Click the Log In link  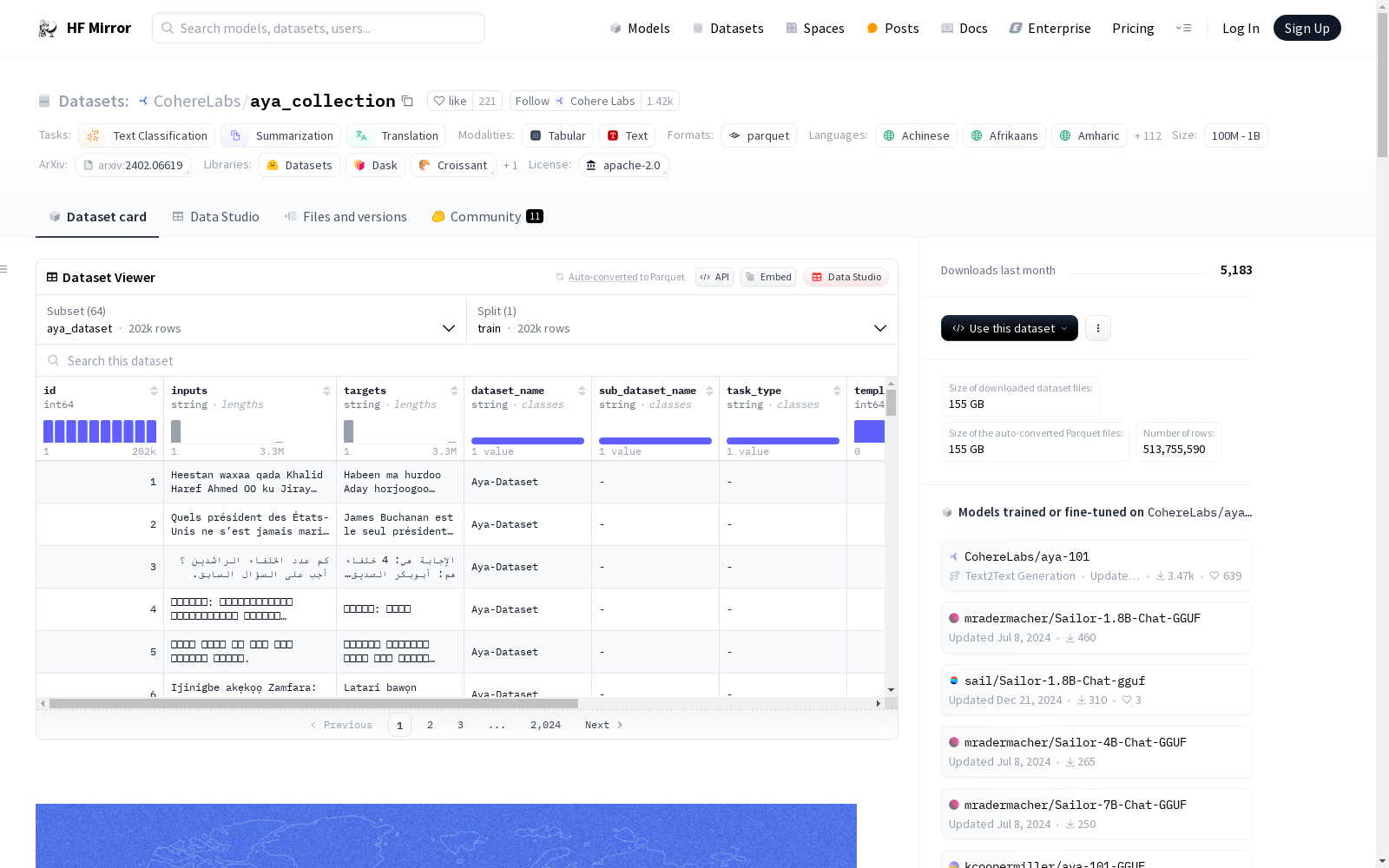1241,28
